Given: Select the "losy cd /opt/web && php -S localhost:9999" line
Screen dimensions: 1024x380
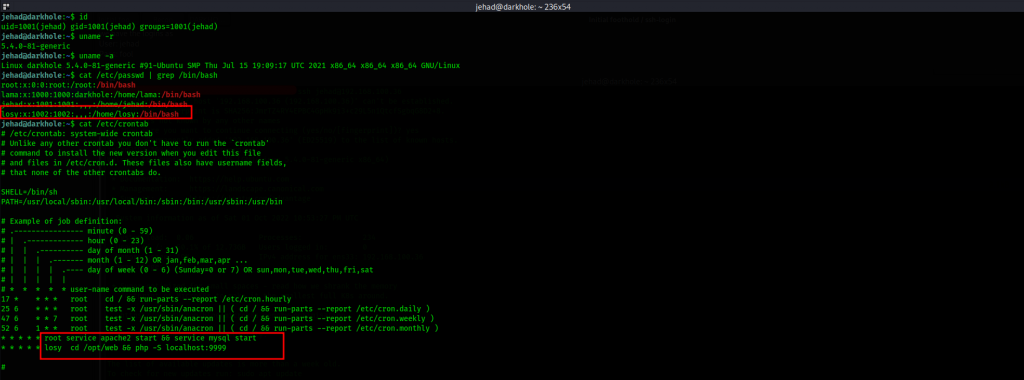Looking at the screenshot, I should [x=114, y=347].
